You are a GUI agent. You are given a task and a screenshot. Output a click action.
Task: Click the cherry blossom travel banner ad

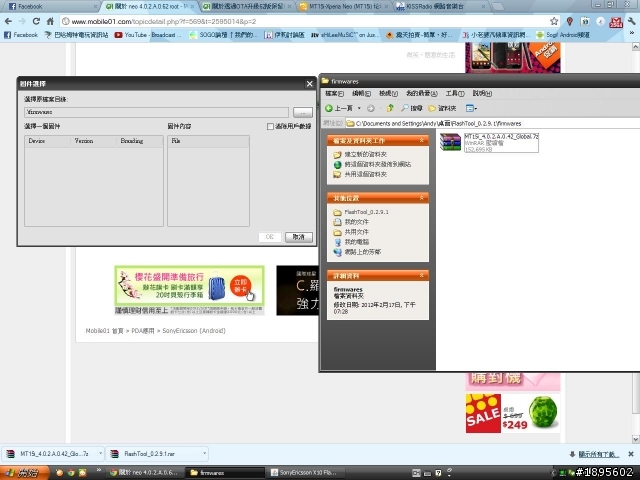(x=189, y=290)
